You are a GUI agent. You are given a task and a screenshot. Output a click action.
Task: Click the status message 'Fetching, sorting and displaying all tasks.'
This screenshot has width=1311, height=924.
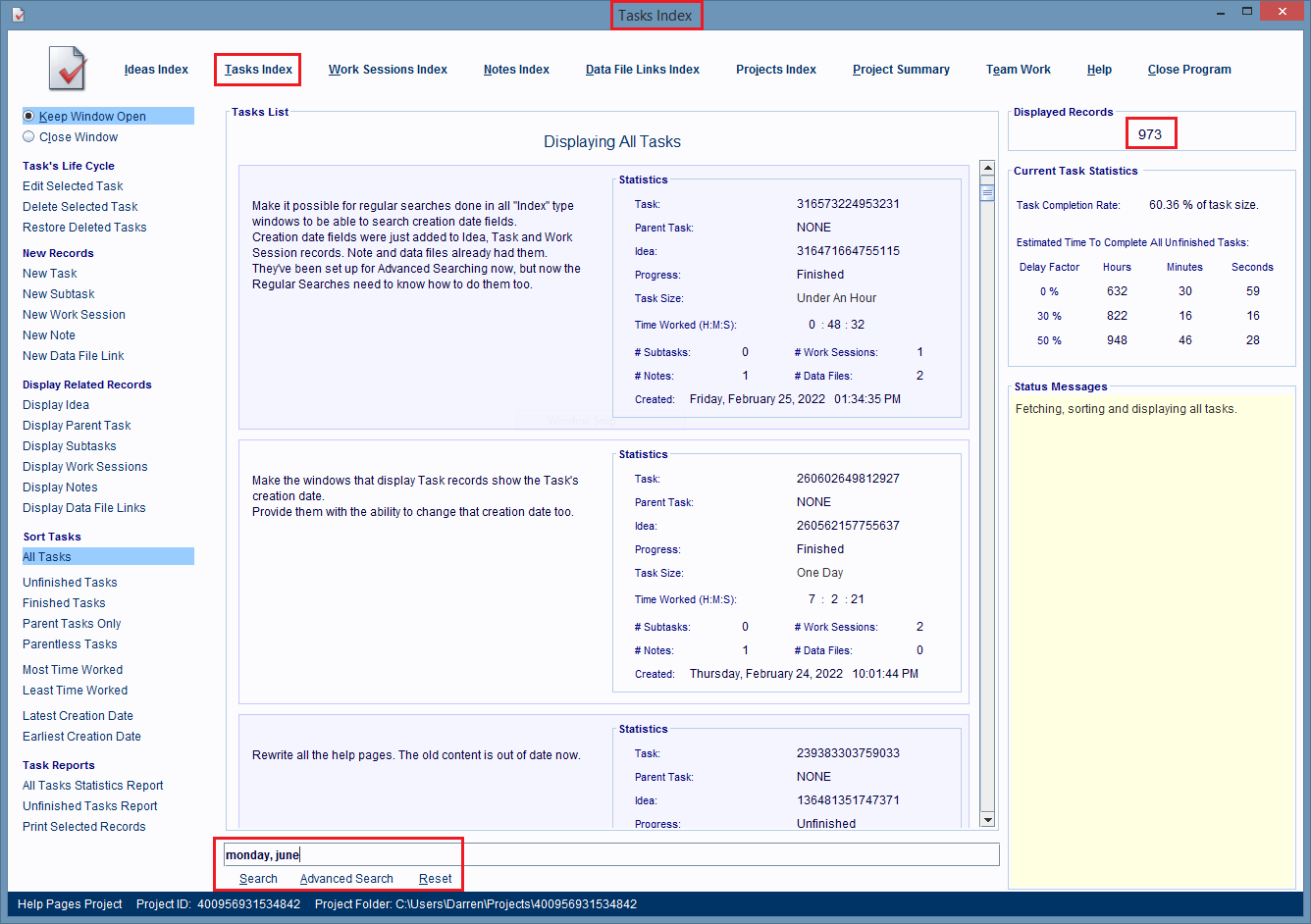[x=1126, y=409]
